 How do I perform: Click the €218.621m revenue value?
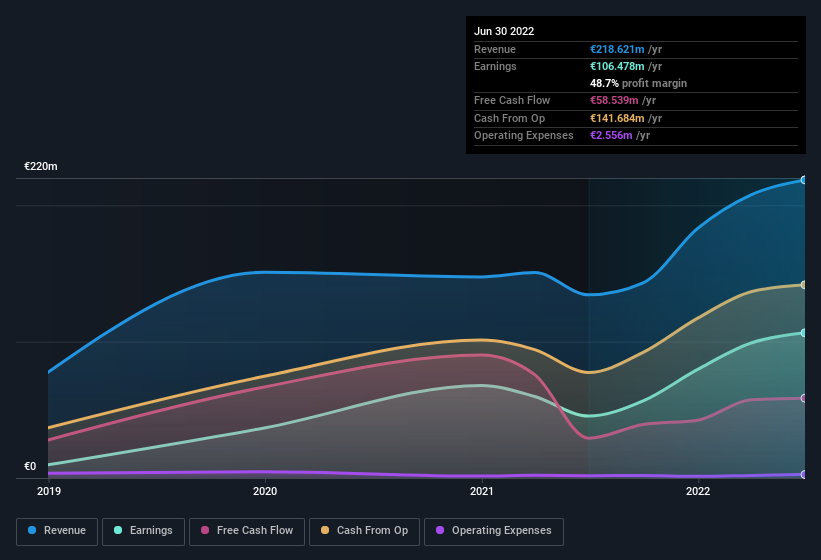coord(617,49)
